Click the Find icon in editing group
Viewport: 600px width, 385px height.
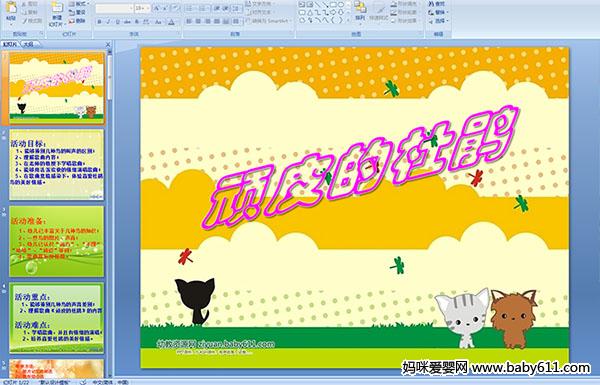click(437, 4)
